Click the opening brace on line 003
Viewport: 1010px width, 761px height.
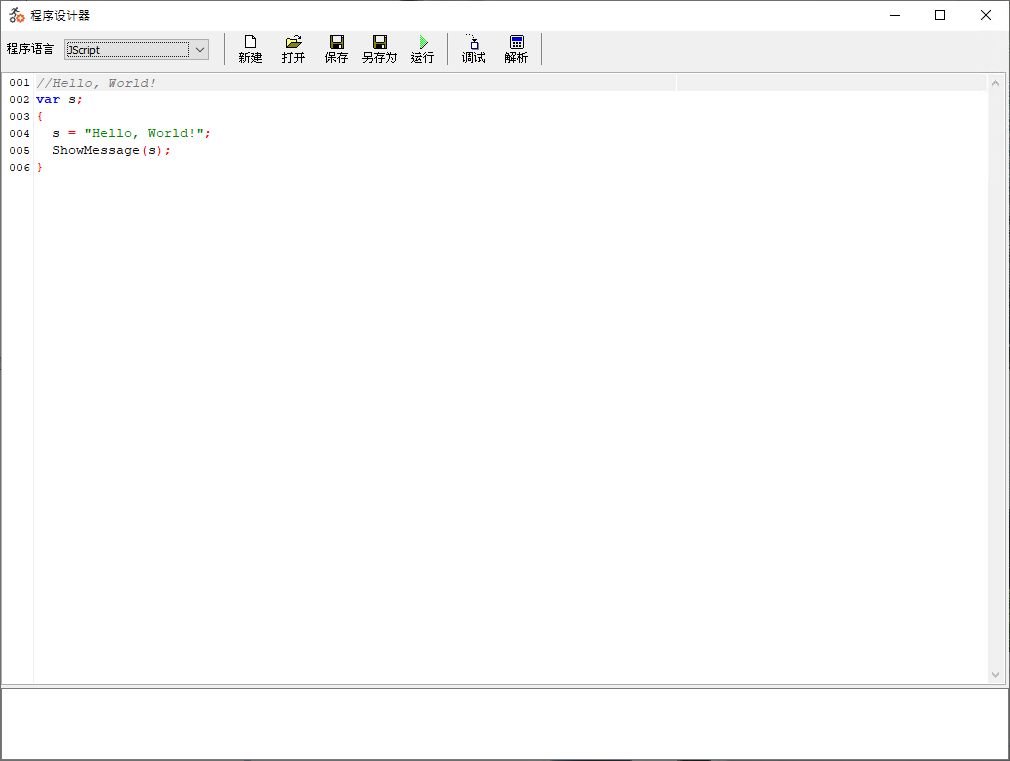[x=39, y=117]
